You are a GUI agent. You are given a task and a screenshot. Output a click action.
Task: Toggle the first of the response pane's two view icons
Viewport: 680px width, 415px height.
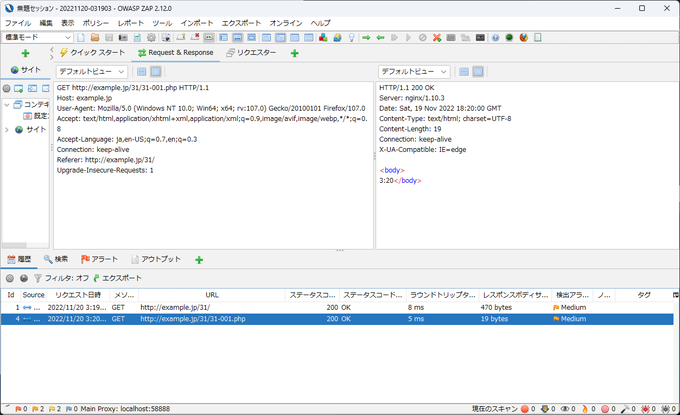point(464,72)
